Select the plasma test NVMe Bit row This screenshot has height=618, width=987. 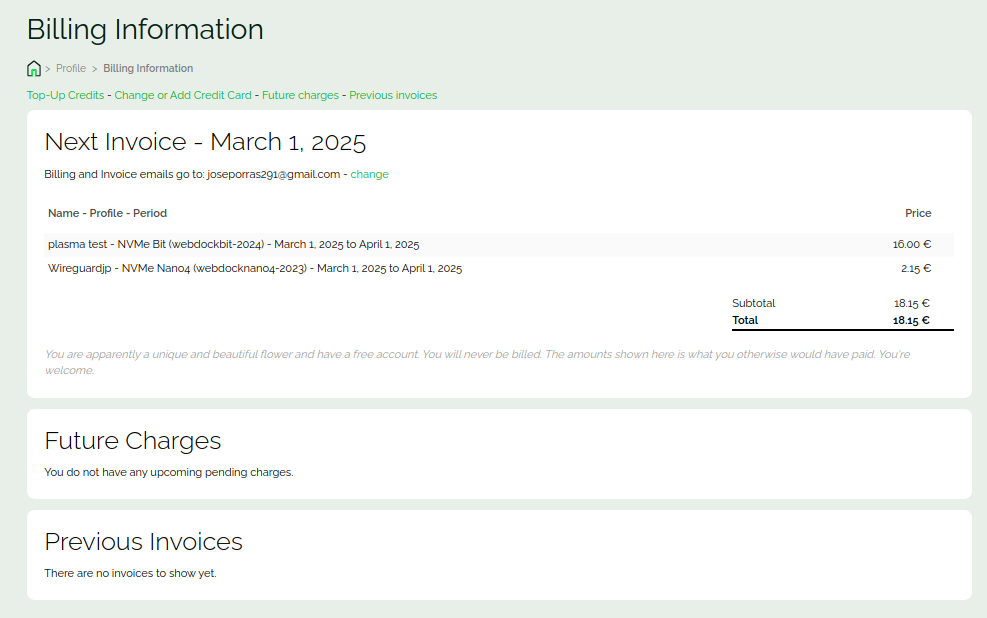tap(233, 245)
